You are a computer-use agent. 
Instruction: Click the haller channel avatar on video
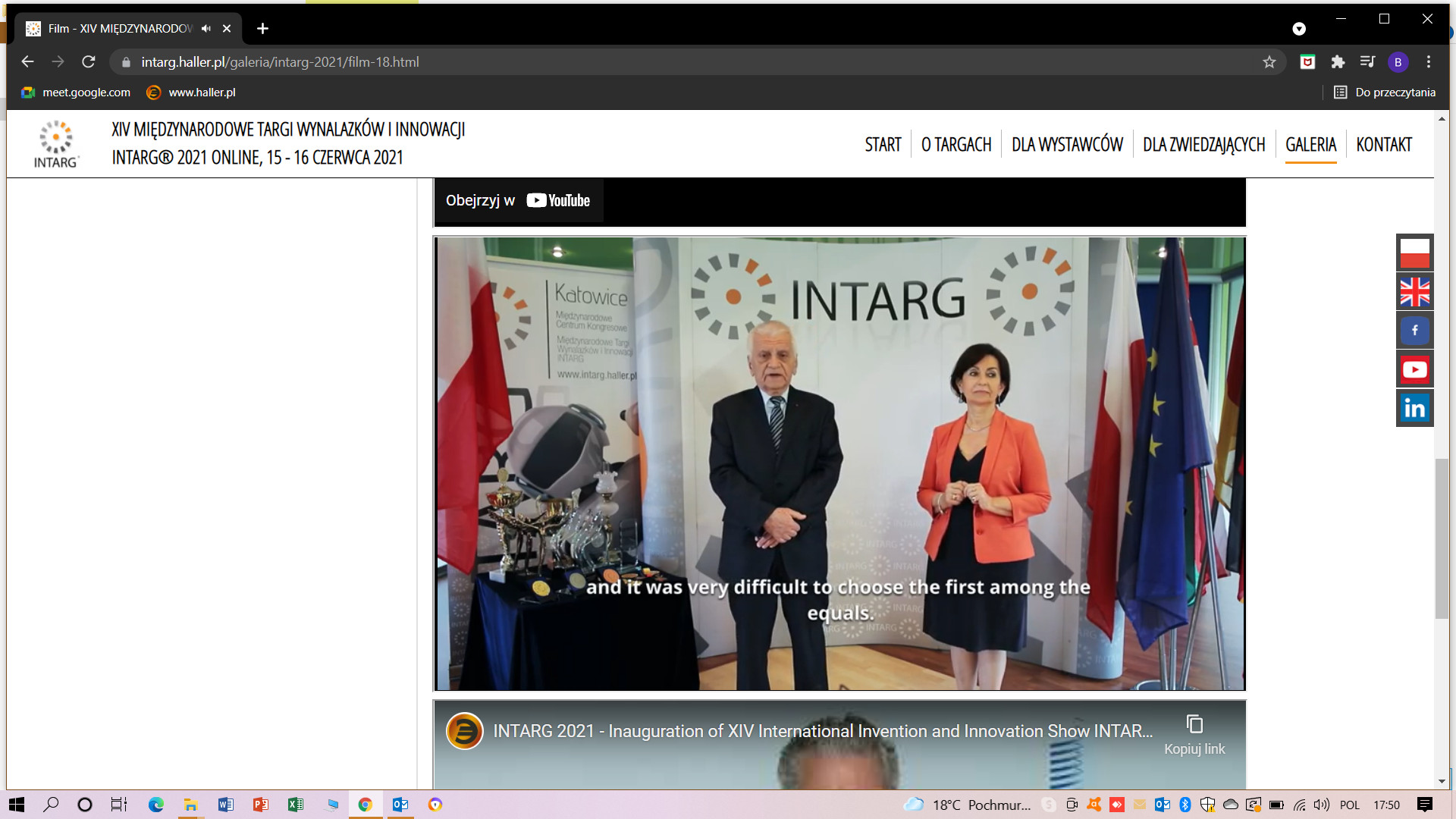(x=465, y=731)
